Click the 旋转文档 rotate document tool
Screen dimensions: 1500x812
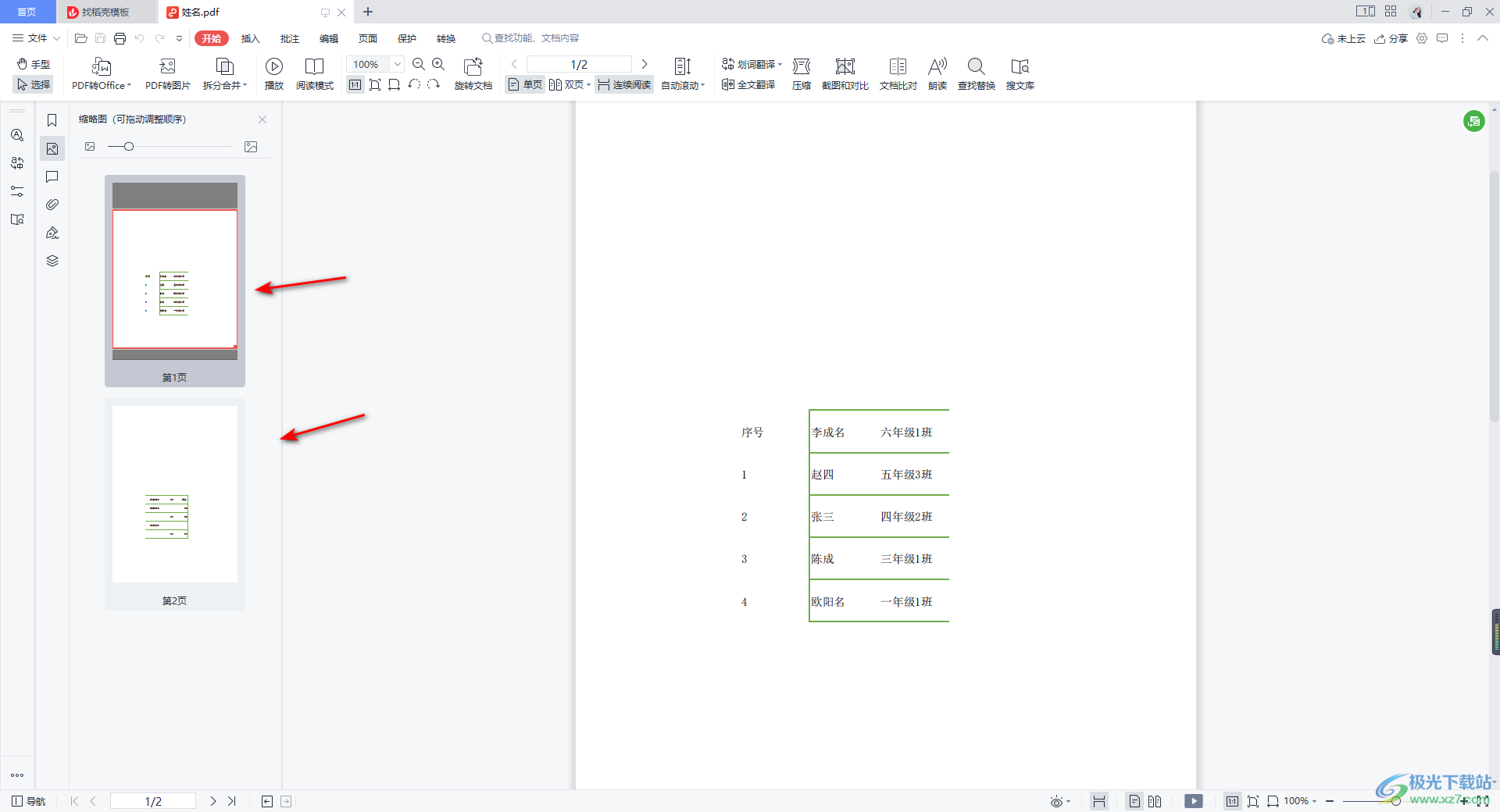click(473, 74)
